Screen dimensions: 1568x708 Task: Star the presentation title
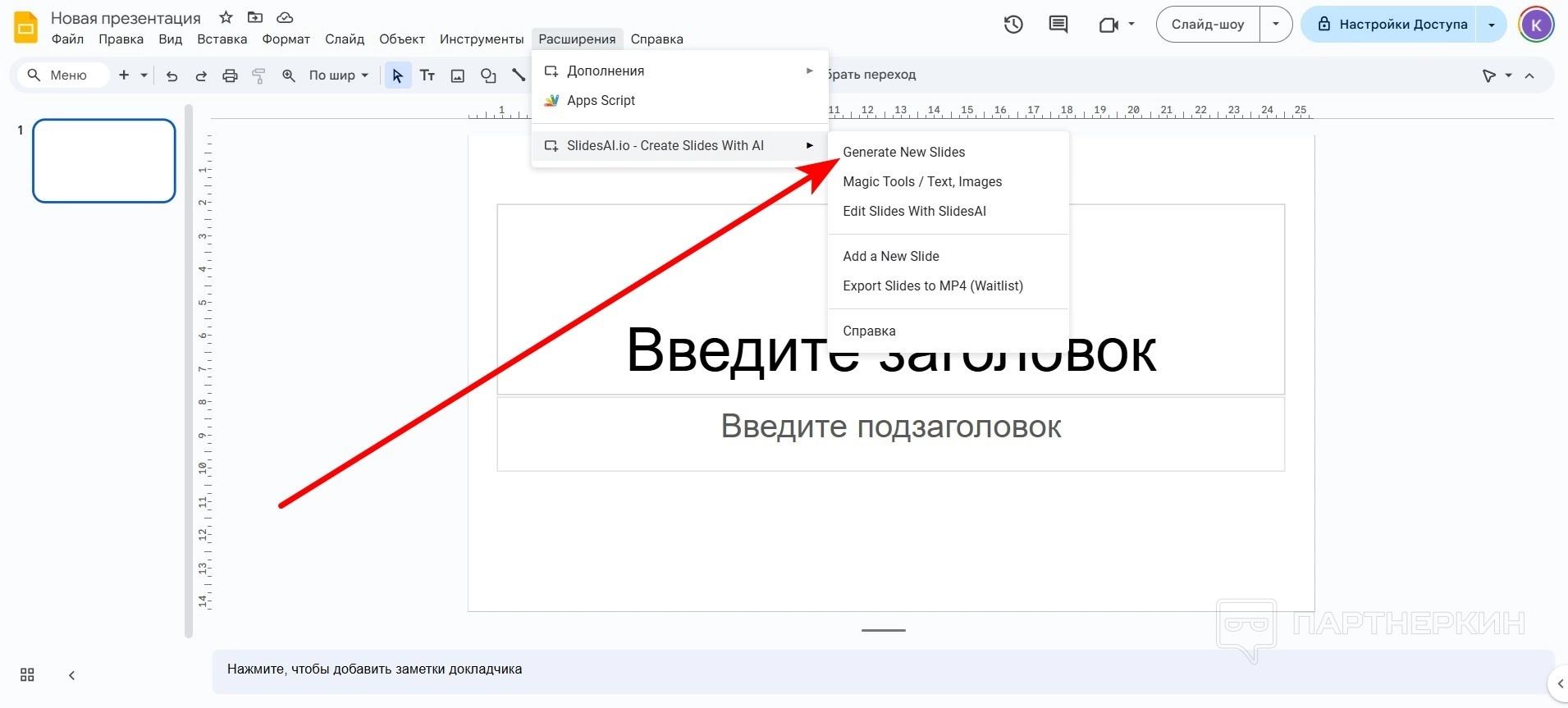click(x=226, y=17)
